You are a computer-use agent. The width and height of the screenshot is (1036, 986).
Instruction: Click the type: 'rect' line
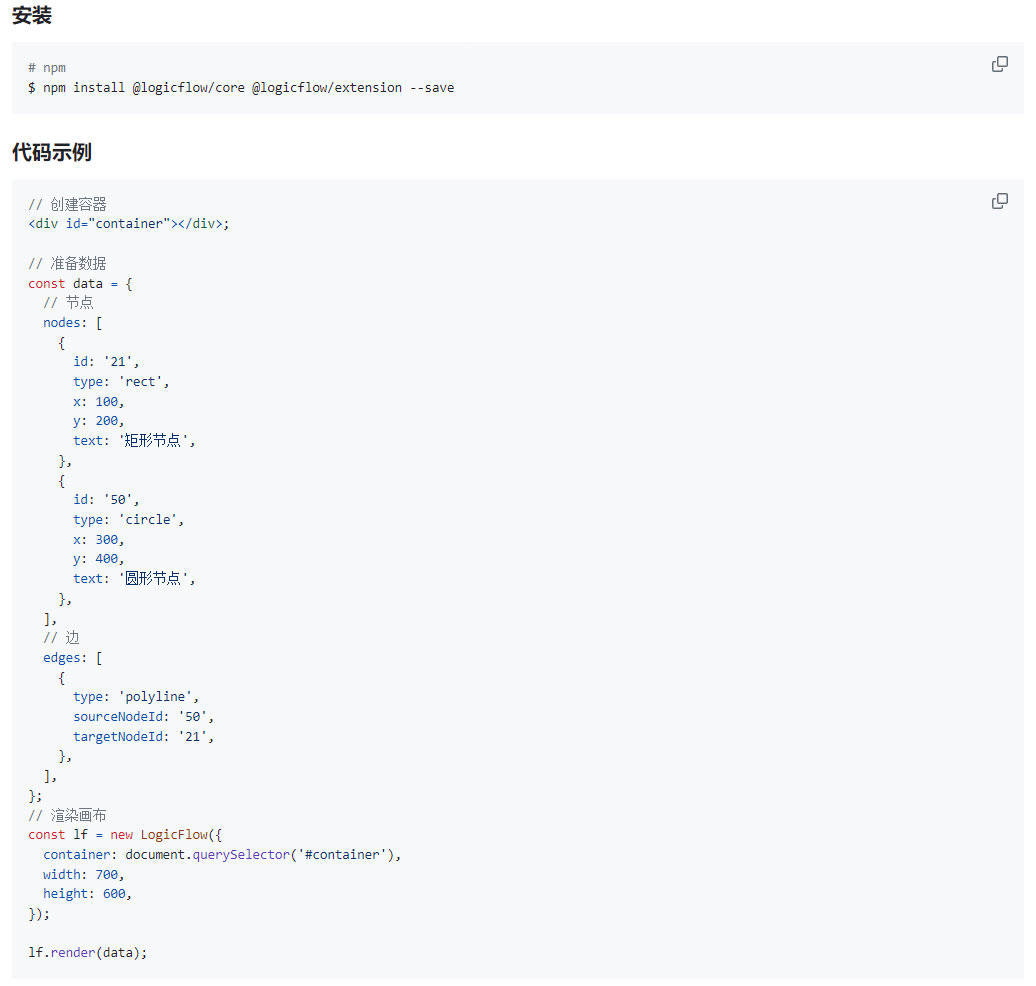click(121, 381)
